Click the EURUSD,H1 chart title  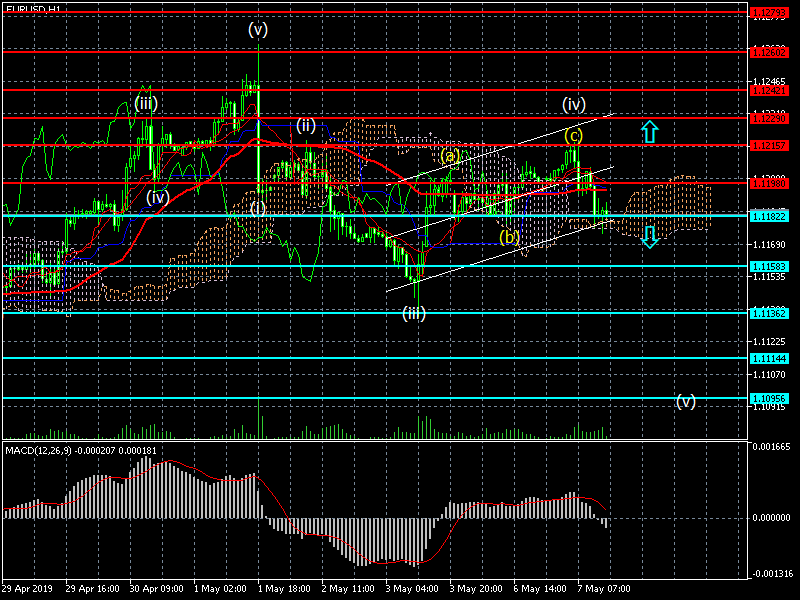[30, 8]
